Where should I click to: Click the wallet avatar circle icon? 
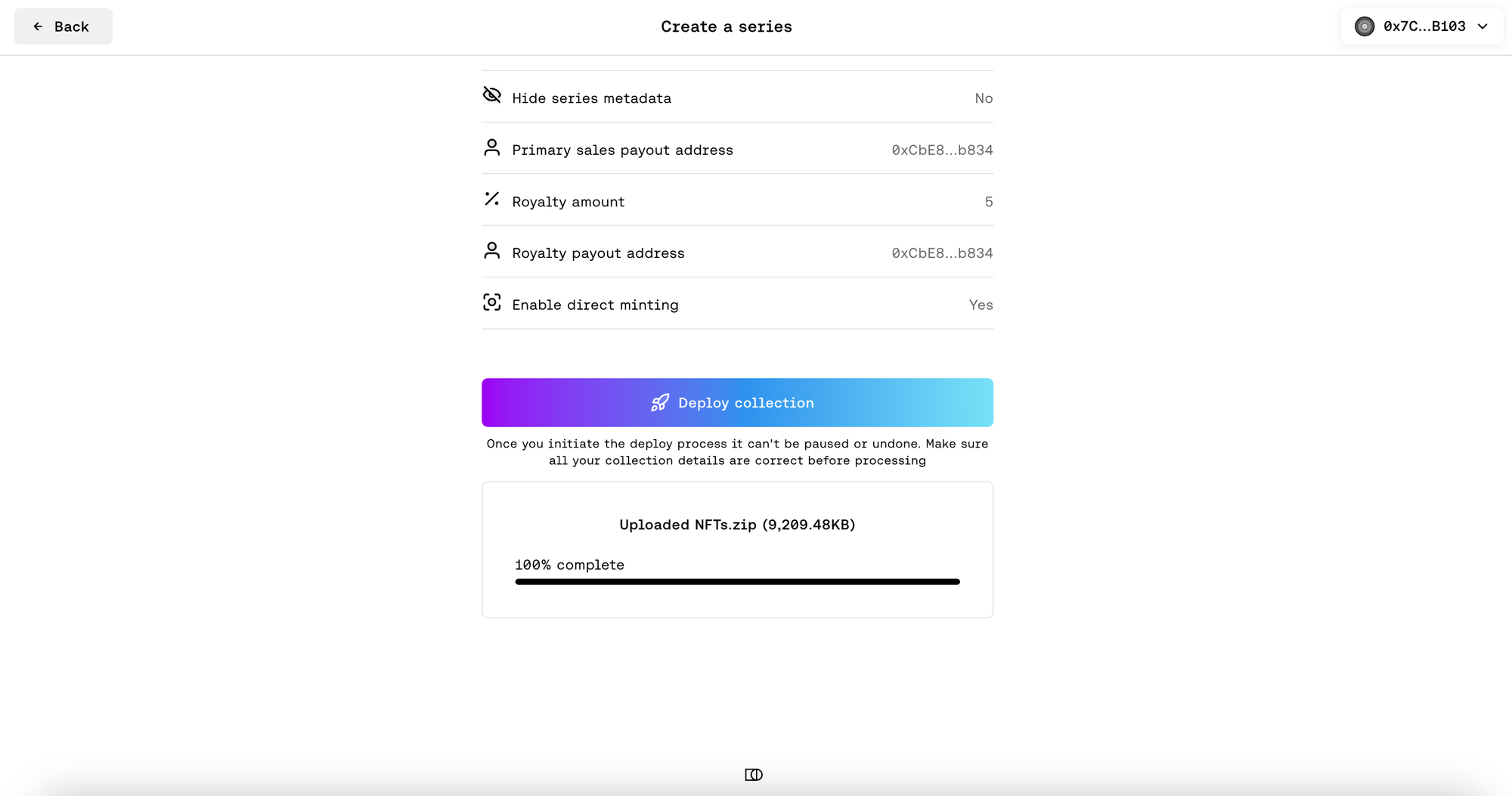tap(1365, 26)
